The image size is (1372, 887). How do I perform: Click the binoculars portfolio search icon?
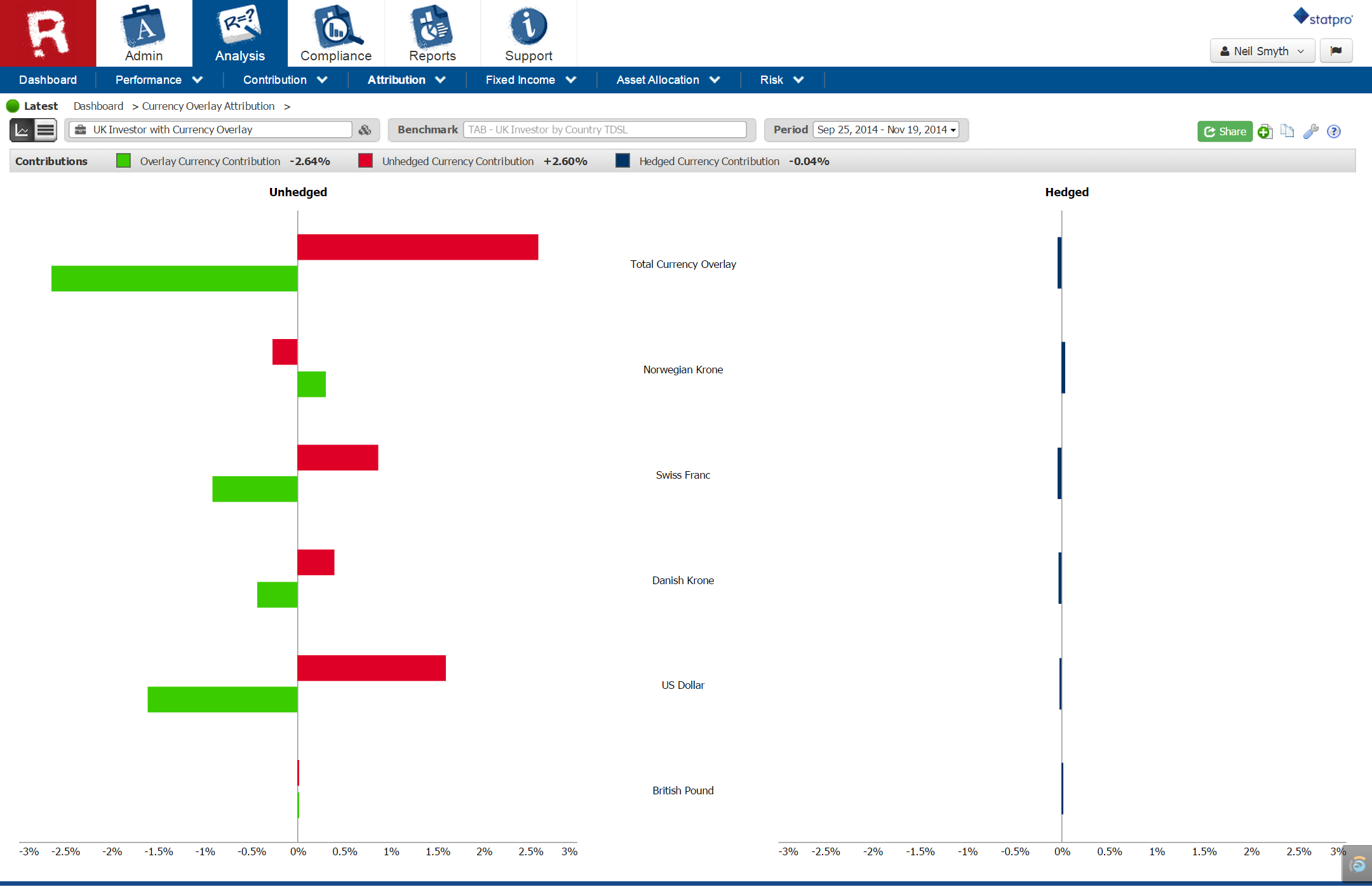[x=365, y=130]
